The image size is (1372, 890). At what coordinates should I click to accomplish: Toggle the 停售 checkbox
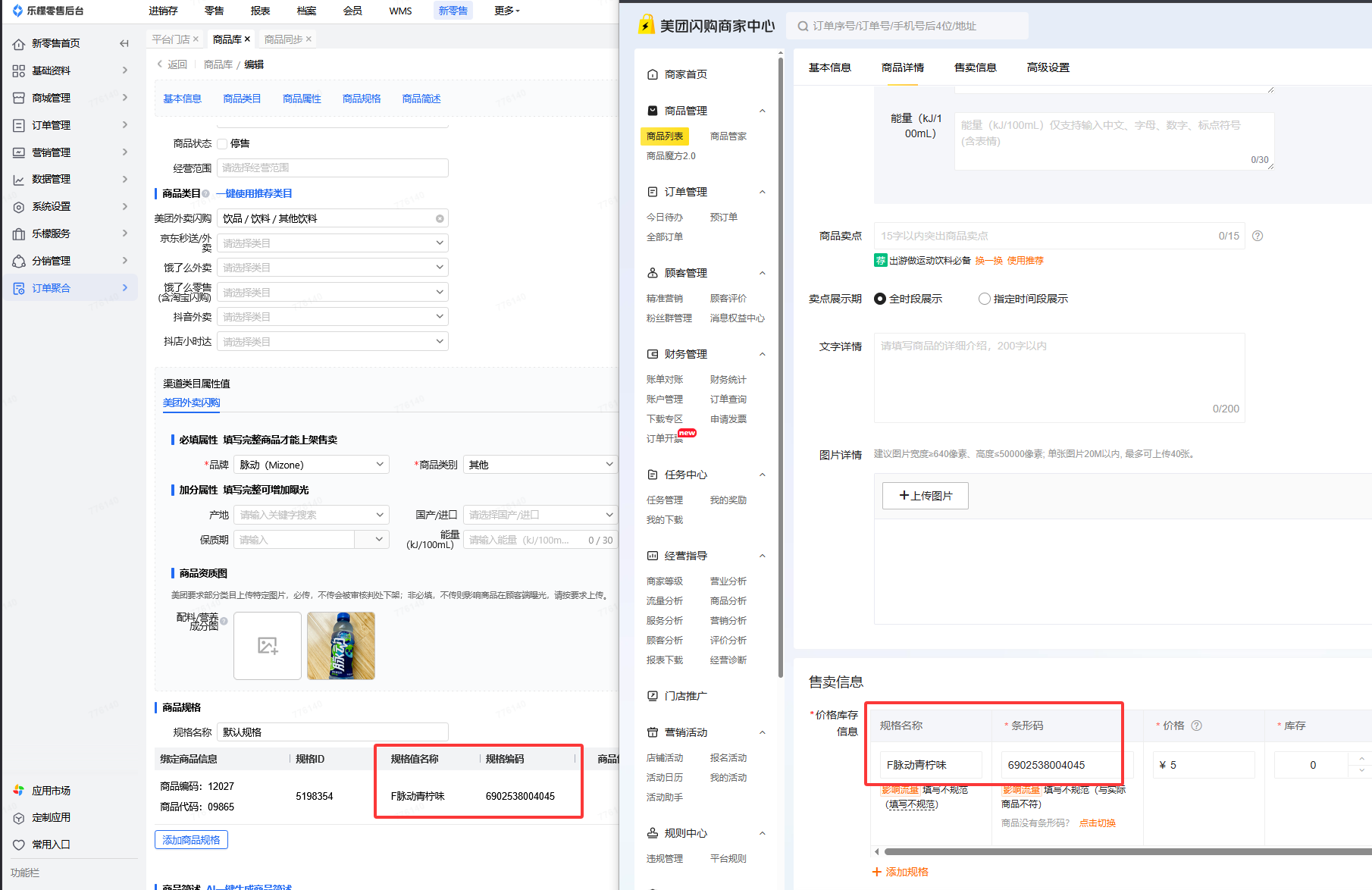click(222, 144)
